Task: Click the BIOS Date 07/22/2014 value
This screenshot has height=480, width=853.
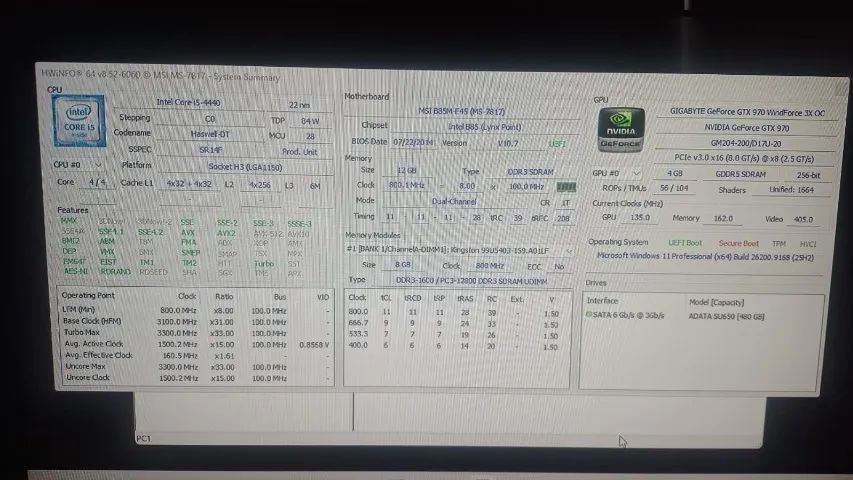Action: (413, 142)
